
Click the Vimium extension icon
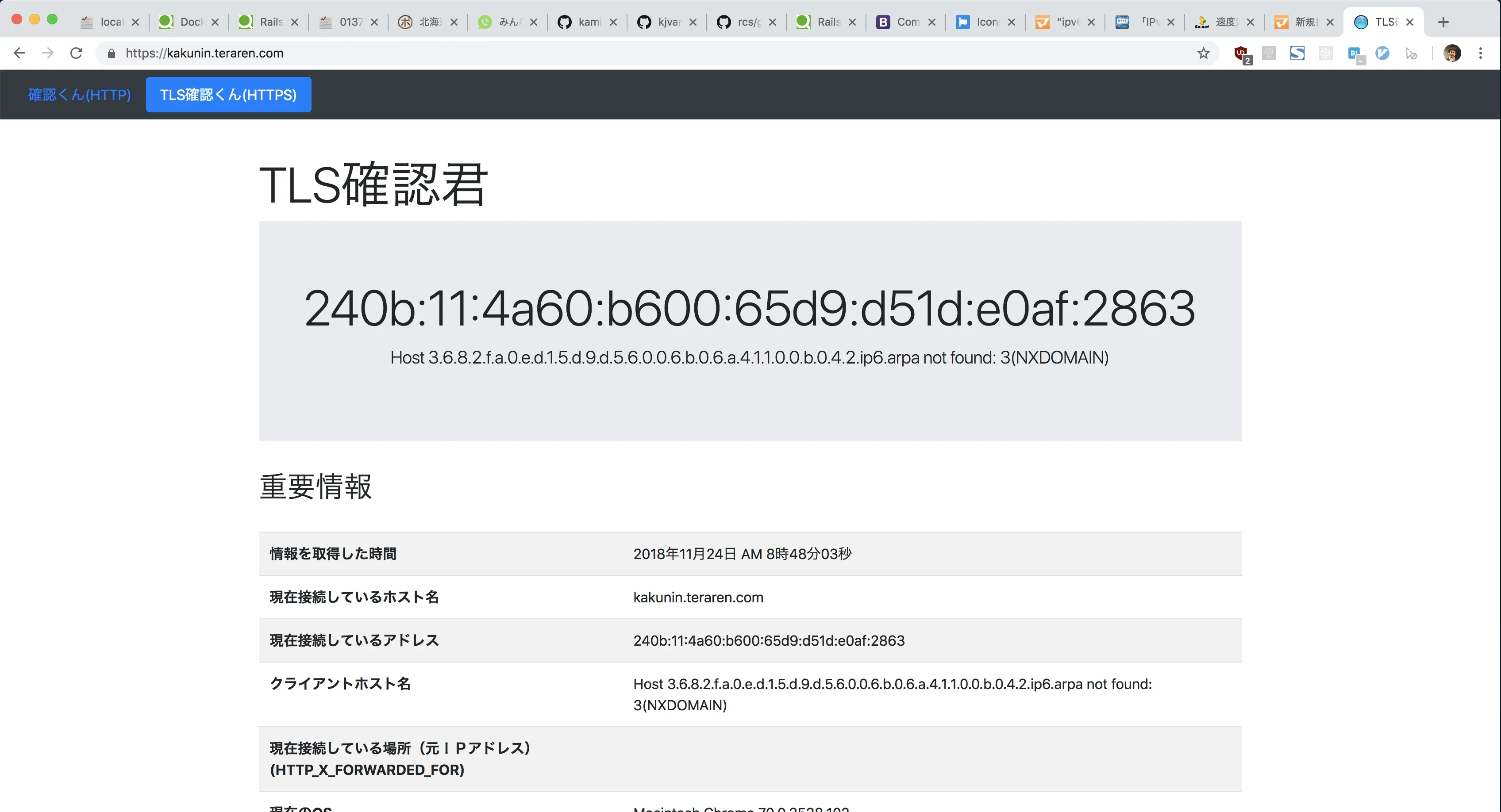pos(1382,54)
